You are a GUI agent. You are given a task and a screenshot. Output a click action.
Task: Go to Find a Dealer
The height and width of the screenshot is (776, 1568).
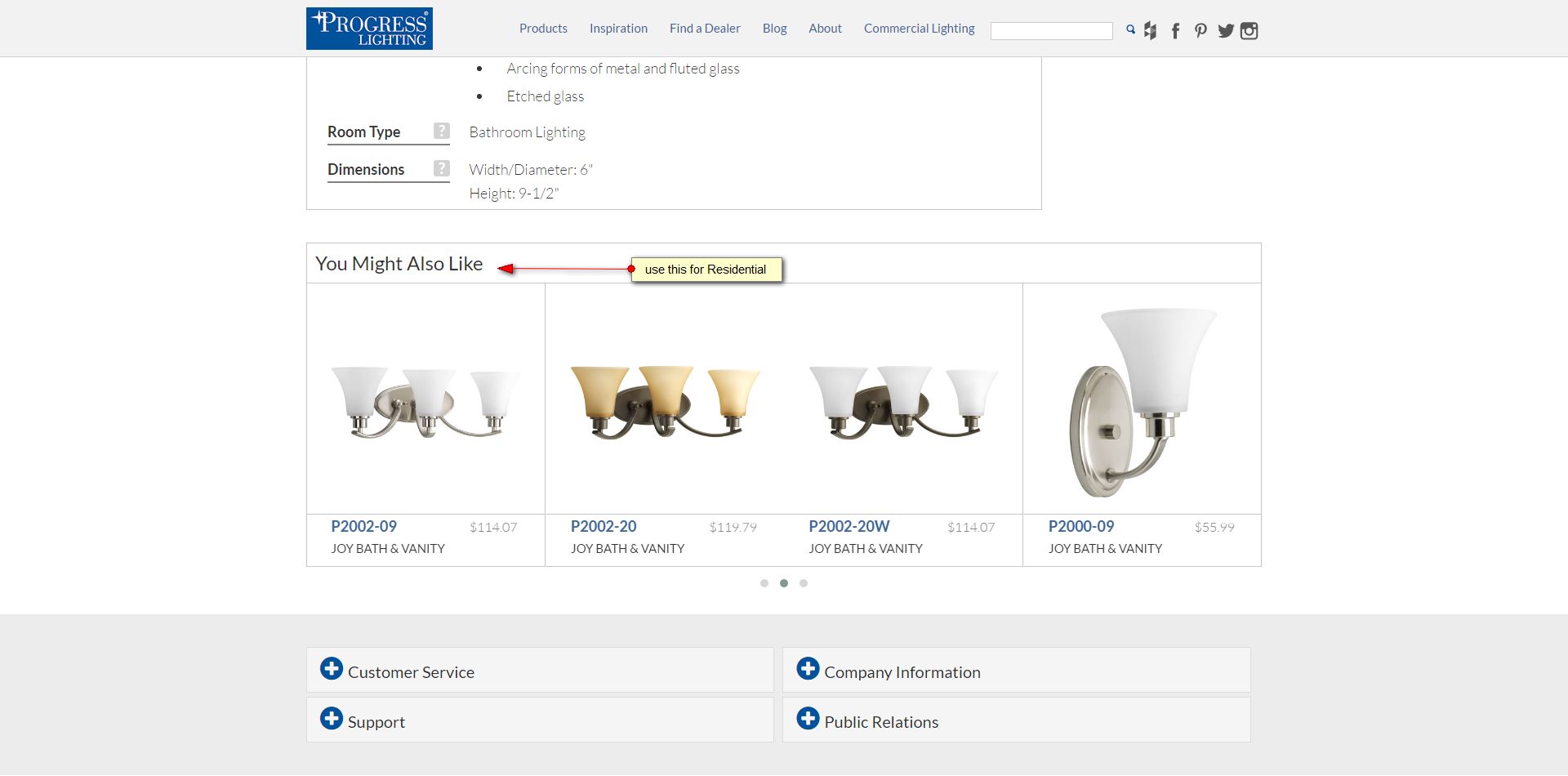pyautogui.click(x=705, y=29)
